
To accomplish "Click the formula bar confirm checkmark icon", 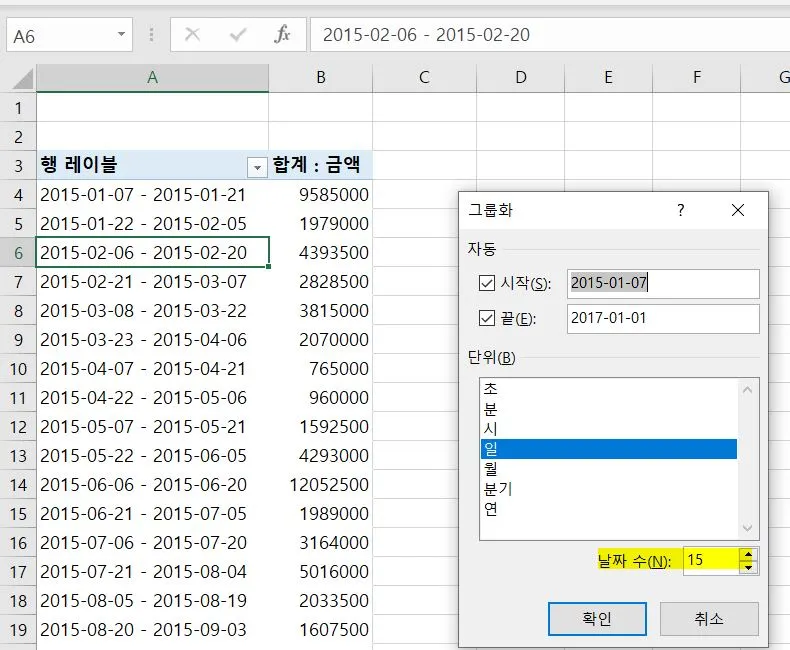I will (x=237, y=35).
